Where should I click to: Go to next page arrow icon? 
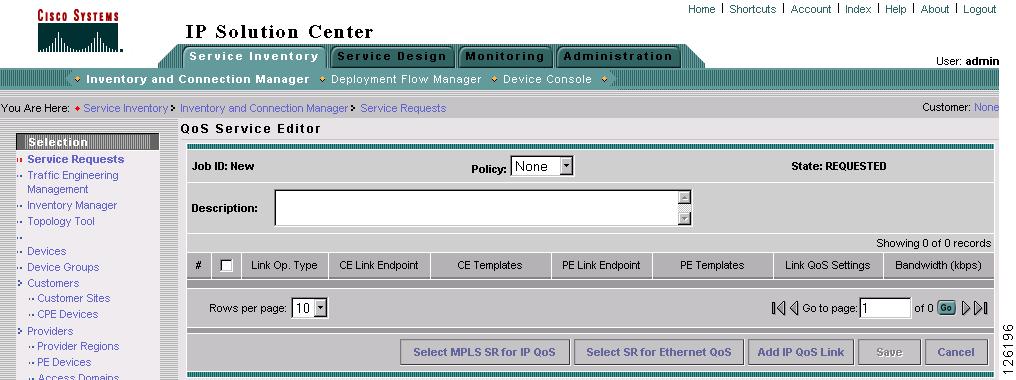(966, 308)
